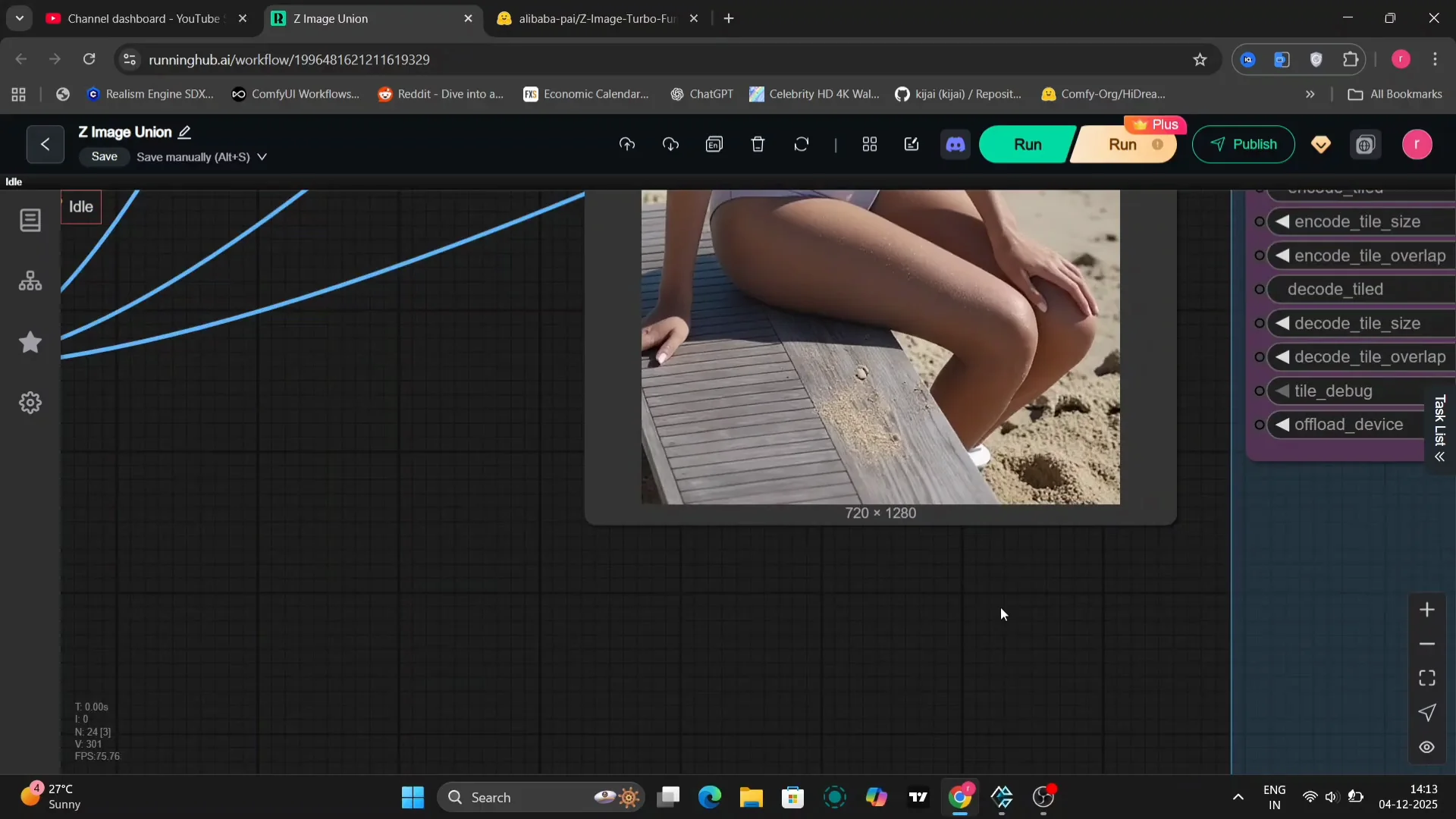Click the pencil icon next to title

point(184,132)
